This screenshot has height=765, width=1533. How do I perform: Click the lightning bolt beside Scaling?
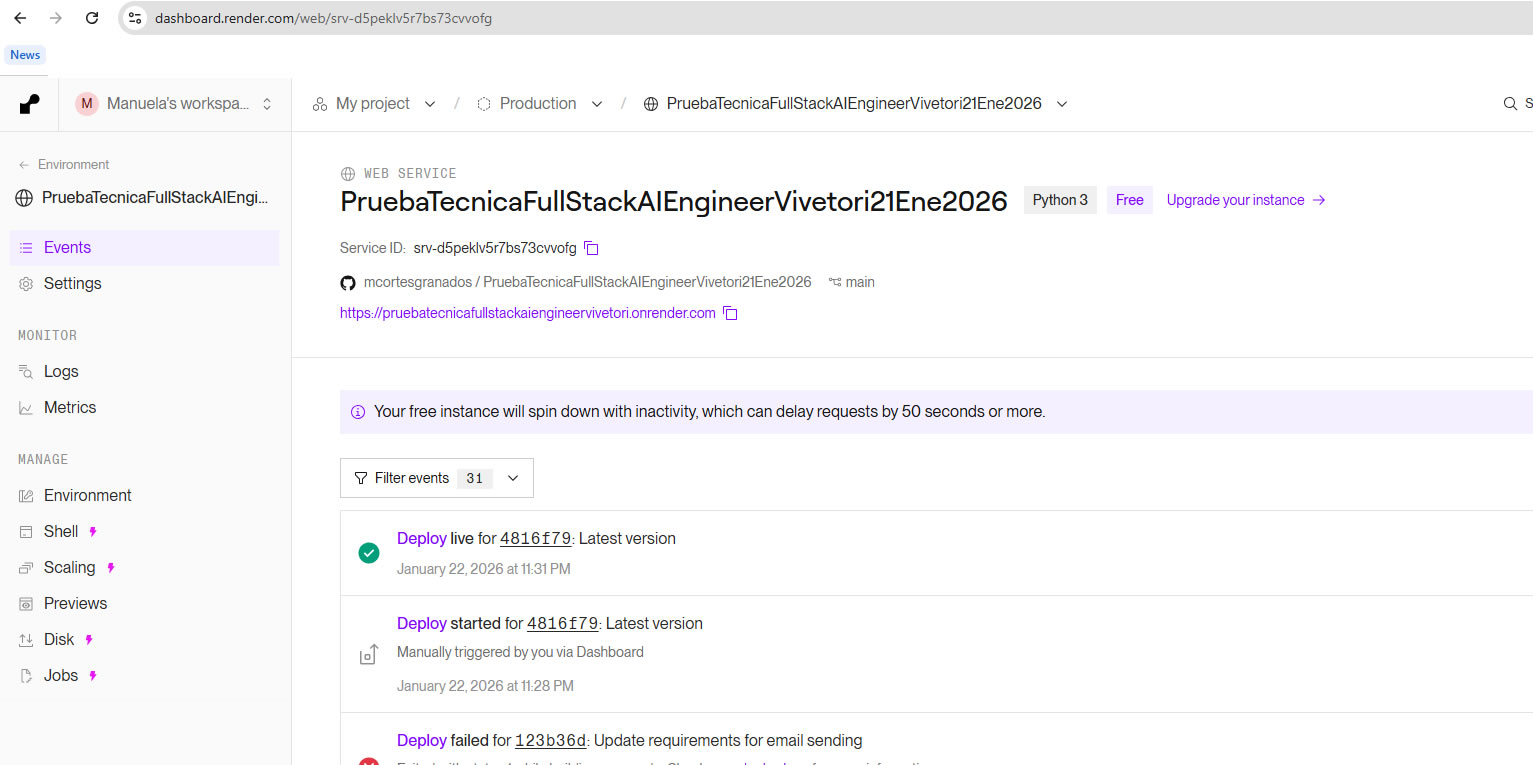point(111,568)
